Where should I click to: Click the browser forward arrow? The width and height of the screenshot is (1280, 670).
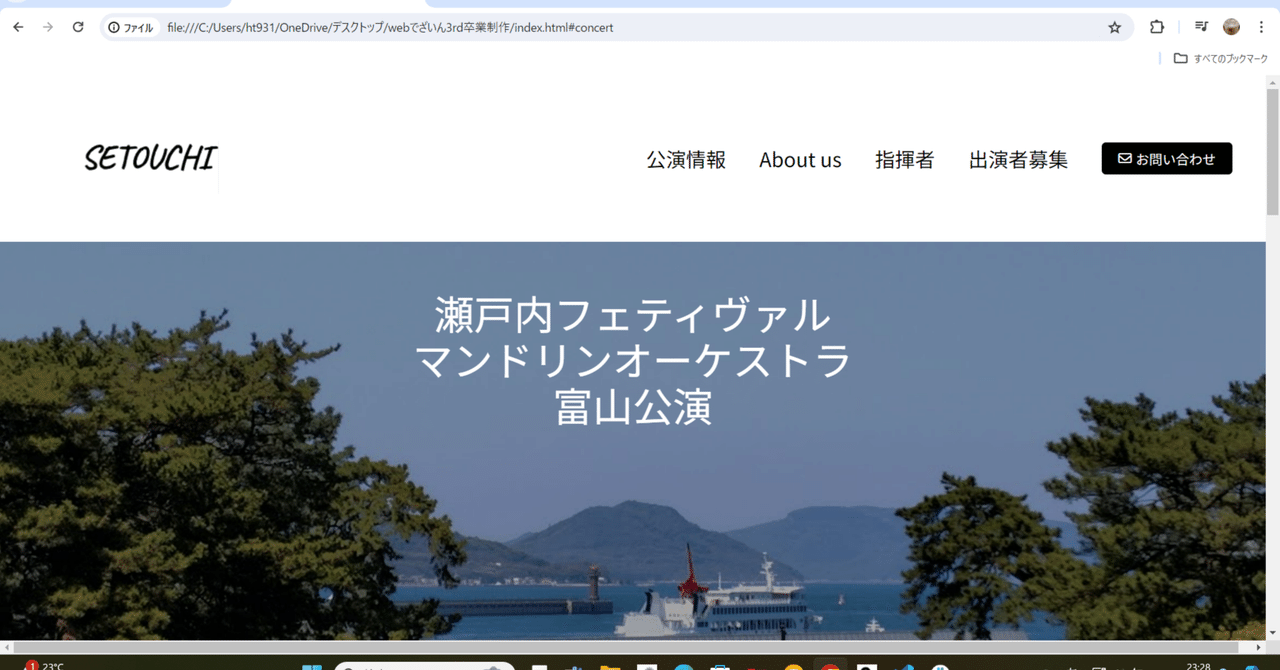[x=47, y=27]
